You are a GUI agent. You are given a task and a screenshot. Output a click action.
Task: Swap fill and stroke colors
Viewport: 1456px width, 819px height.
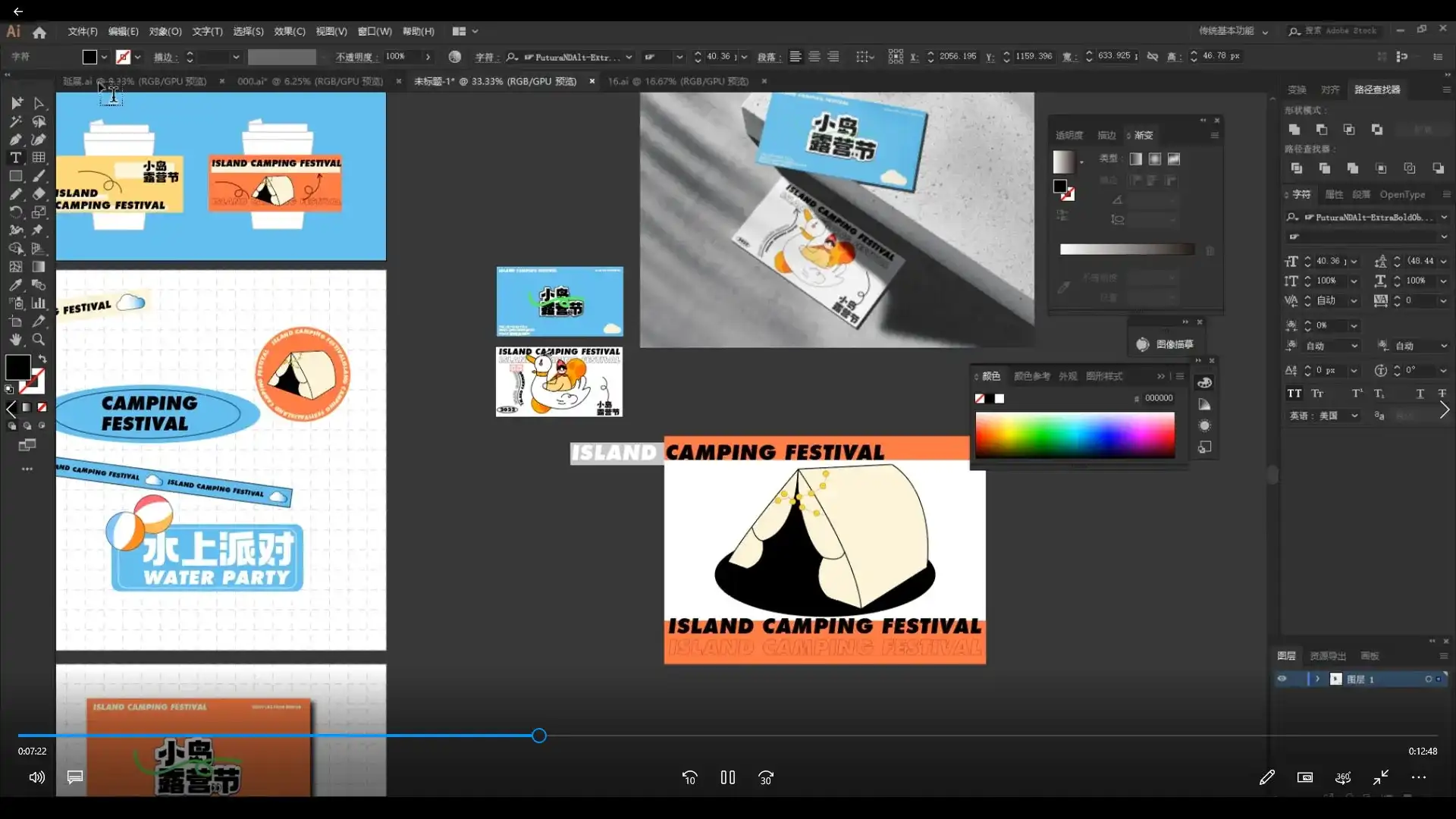[x=42, y=359]
